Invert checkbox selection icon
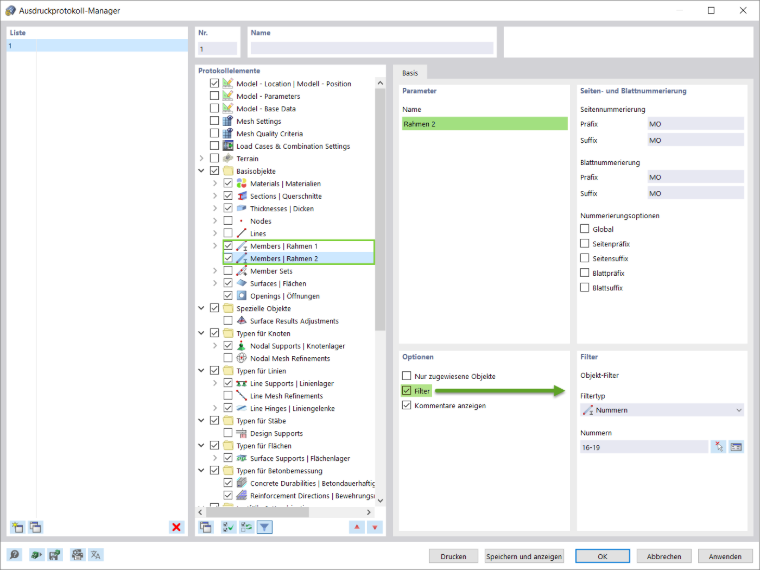760x570 pixels. coord(246,527)
